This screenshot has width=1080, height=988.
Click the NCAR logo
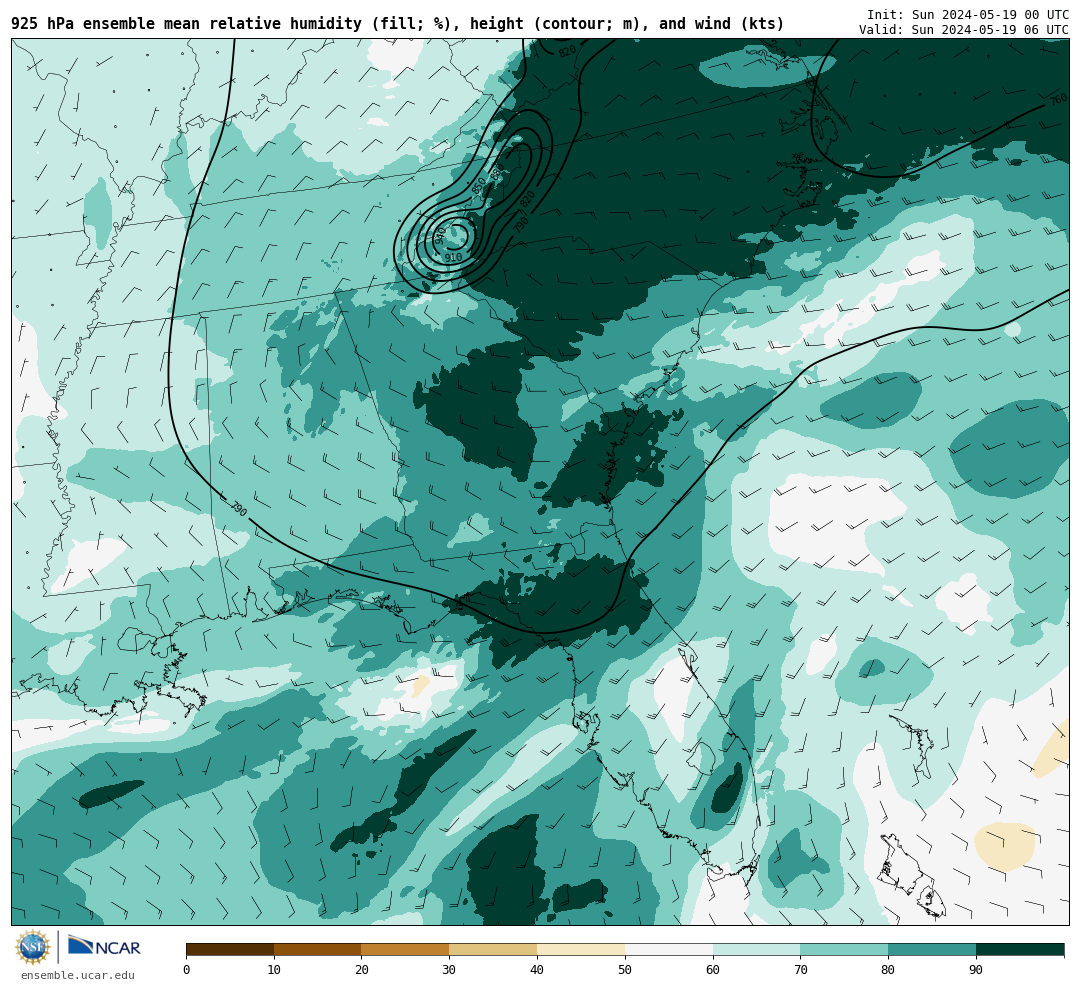[x=104, y=945]
